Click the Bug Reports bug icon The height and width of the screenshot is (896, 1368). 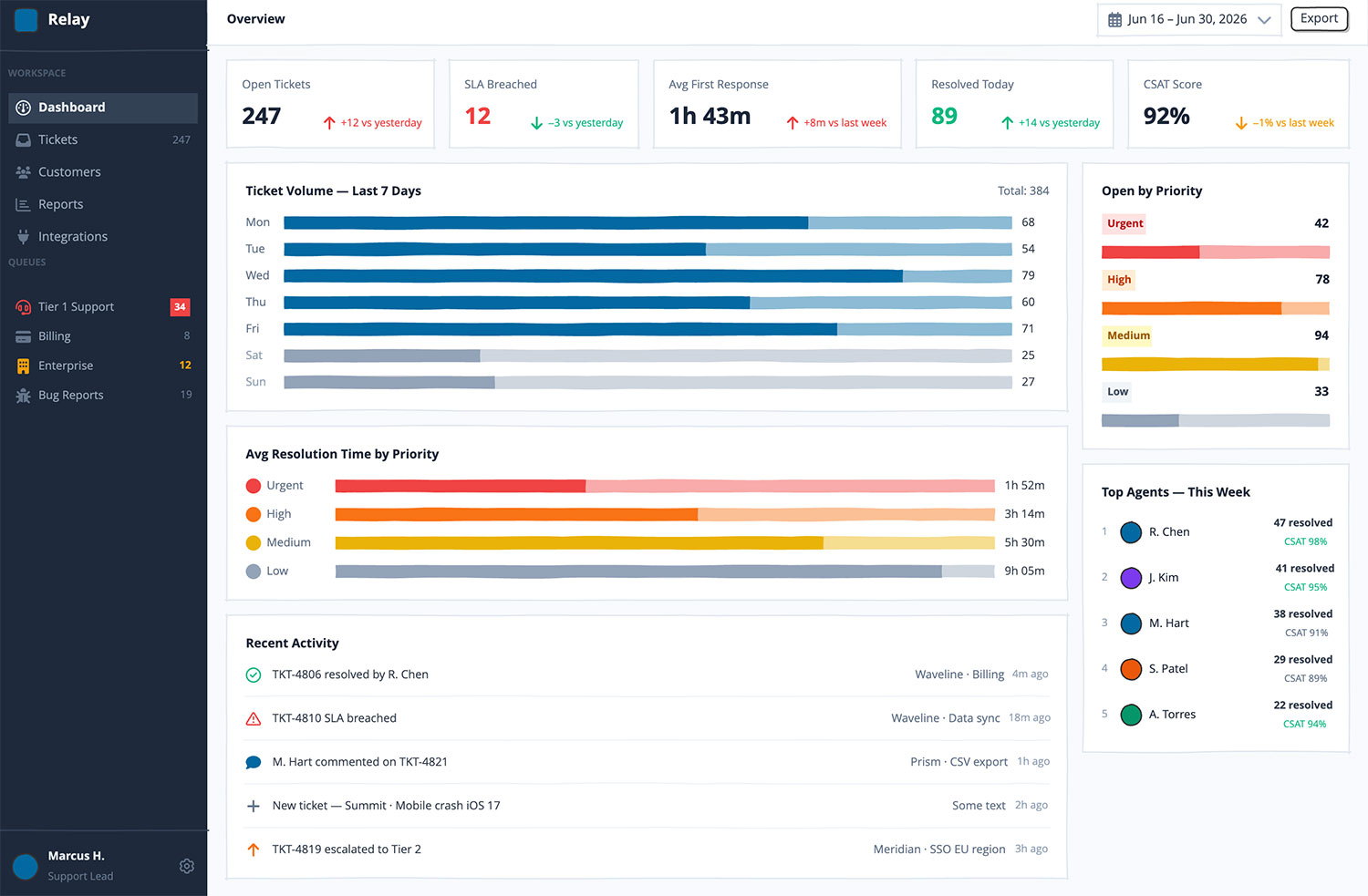click(x=24, y=396)
